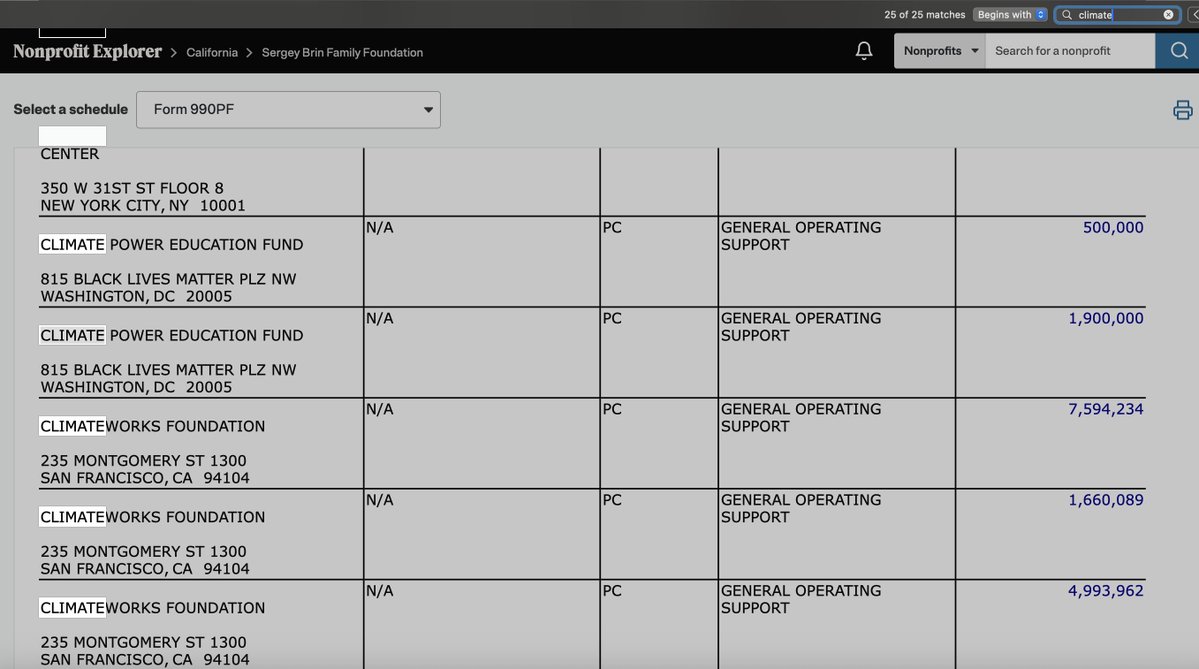Click the magnifier search submit button

pyautogui.click(x=1178, y=50)
